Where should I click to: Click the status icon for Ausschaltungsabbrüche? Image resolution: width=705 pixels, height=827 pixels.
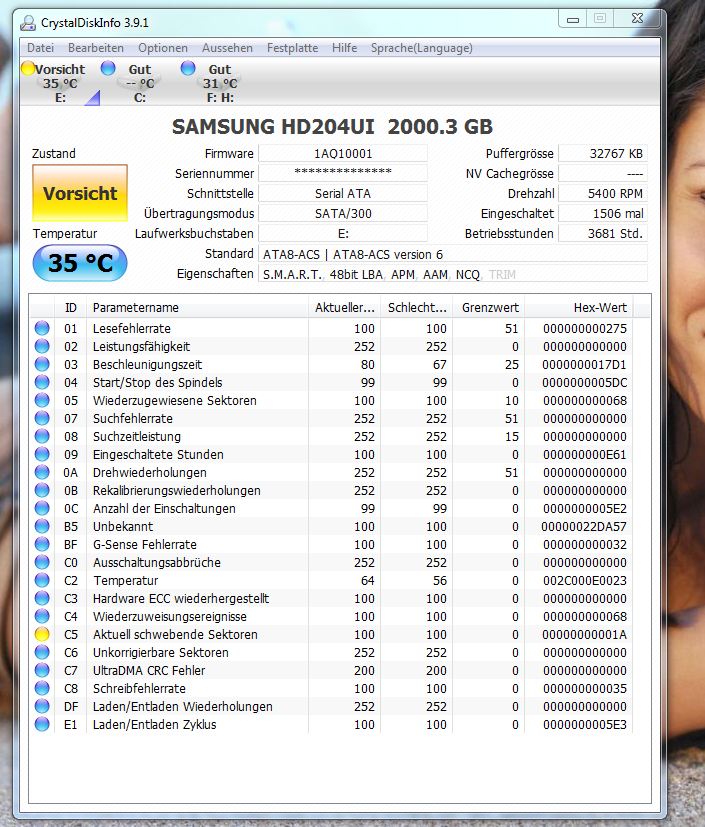[x=42, y=562]
